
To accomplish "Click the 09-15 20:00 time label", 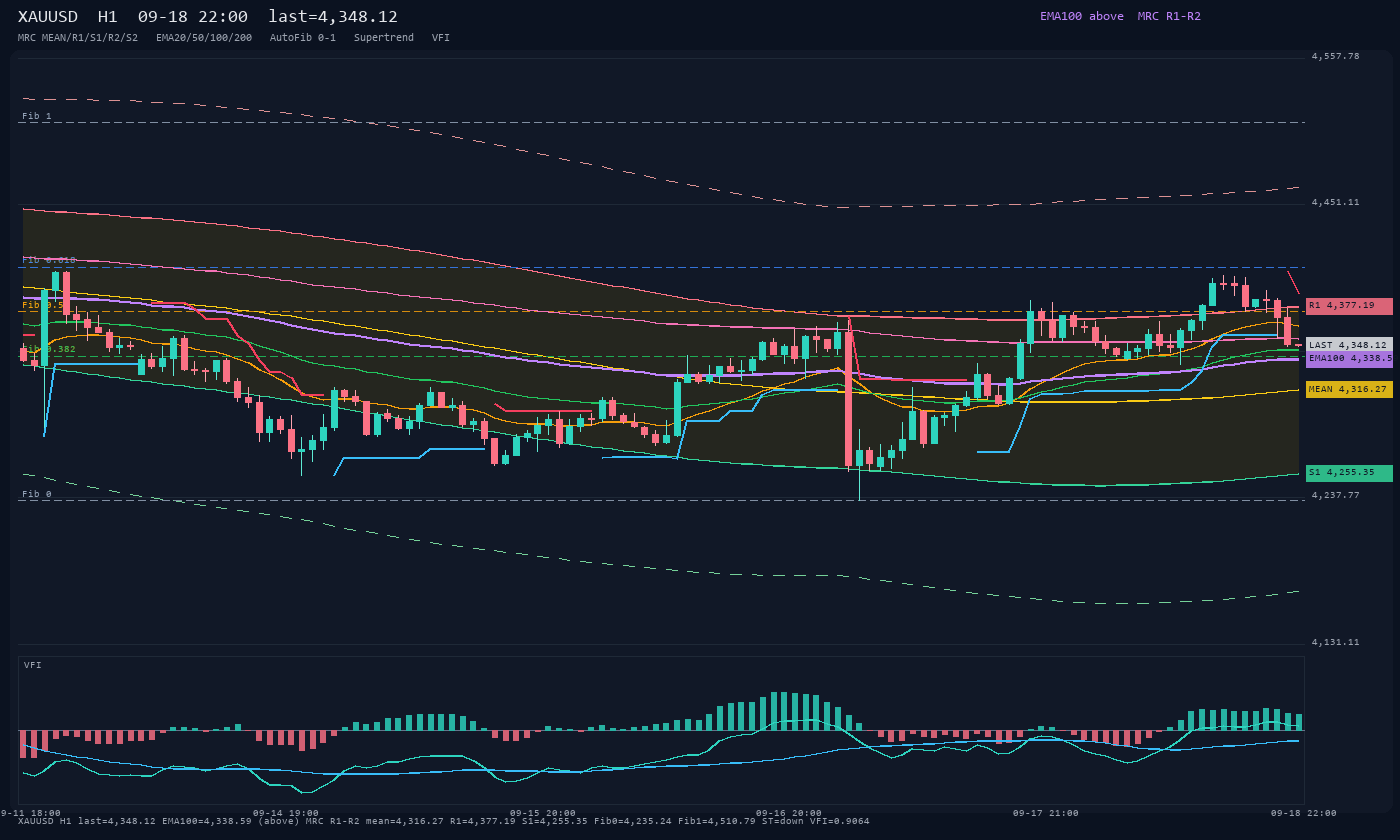I will pyautogui.click(x=543, y=814).
